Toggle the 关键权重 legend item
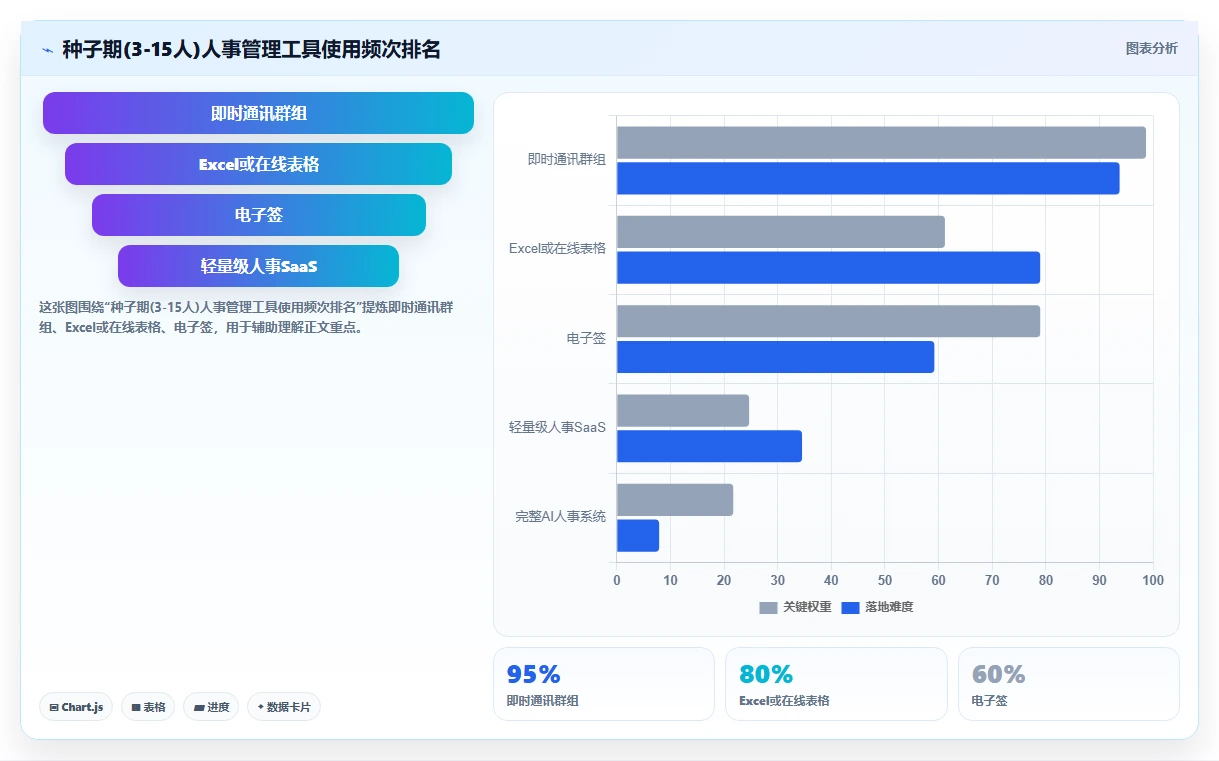Image resolution: width=1219 pixels, height=761 pixels. [795, 607]
